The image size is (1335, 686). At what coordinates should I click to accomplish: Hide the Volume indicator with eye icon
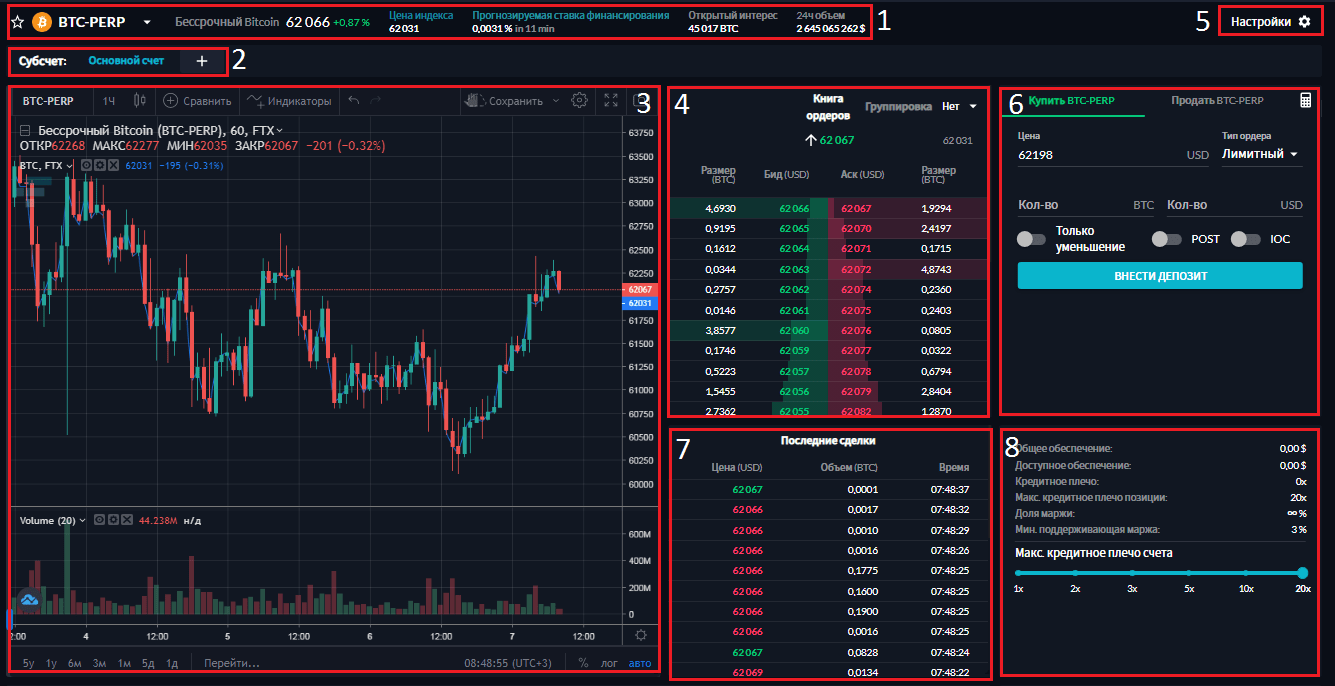[x=101, y=520]
